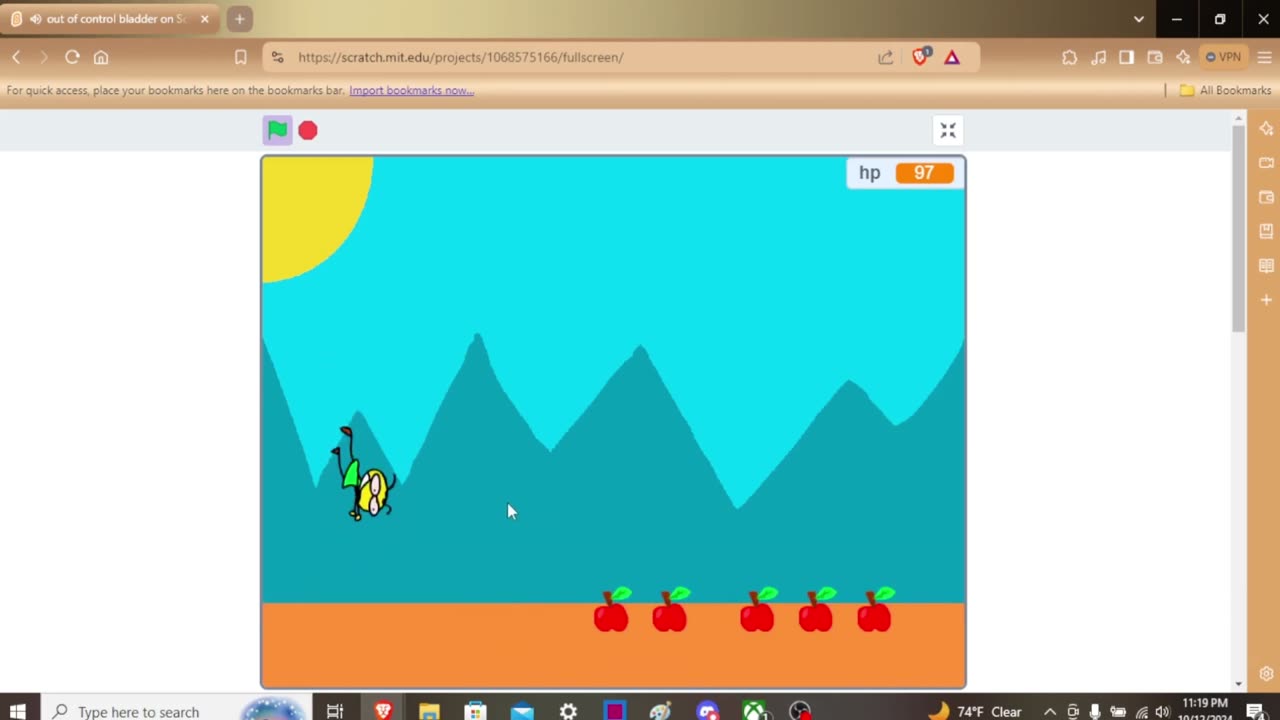
Task: Open the browser home page icon
Action: [101, 57]
